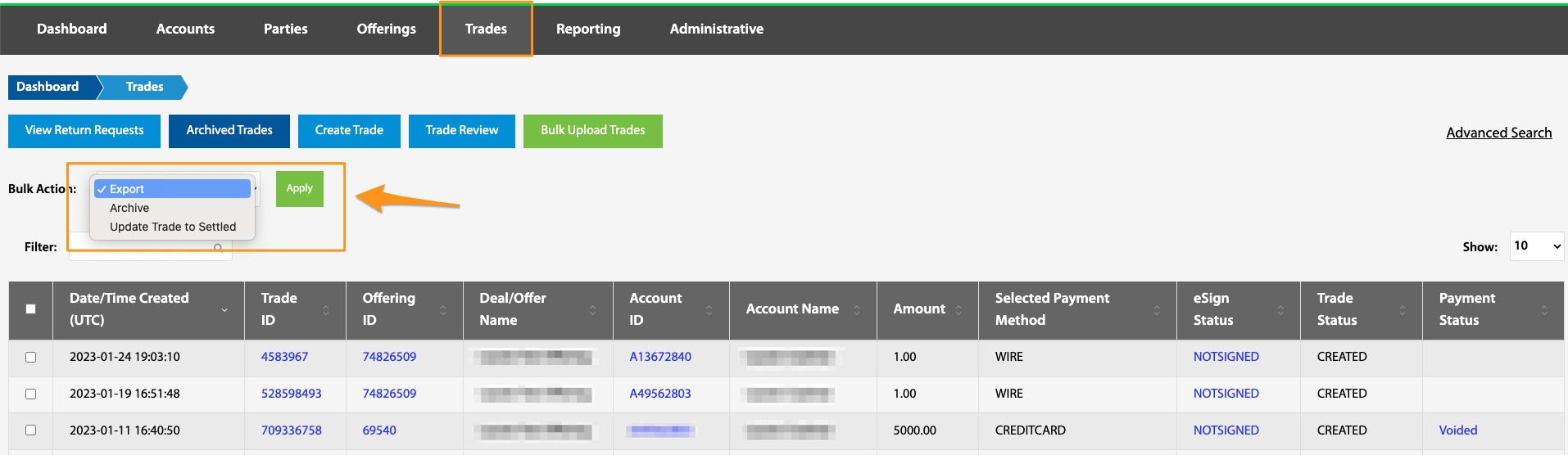Sort by Payment Status column arrows

[x=1544, y=310]
